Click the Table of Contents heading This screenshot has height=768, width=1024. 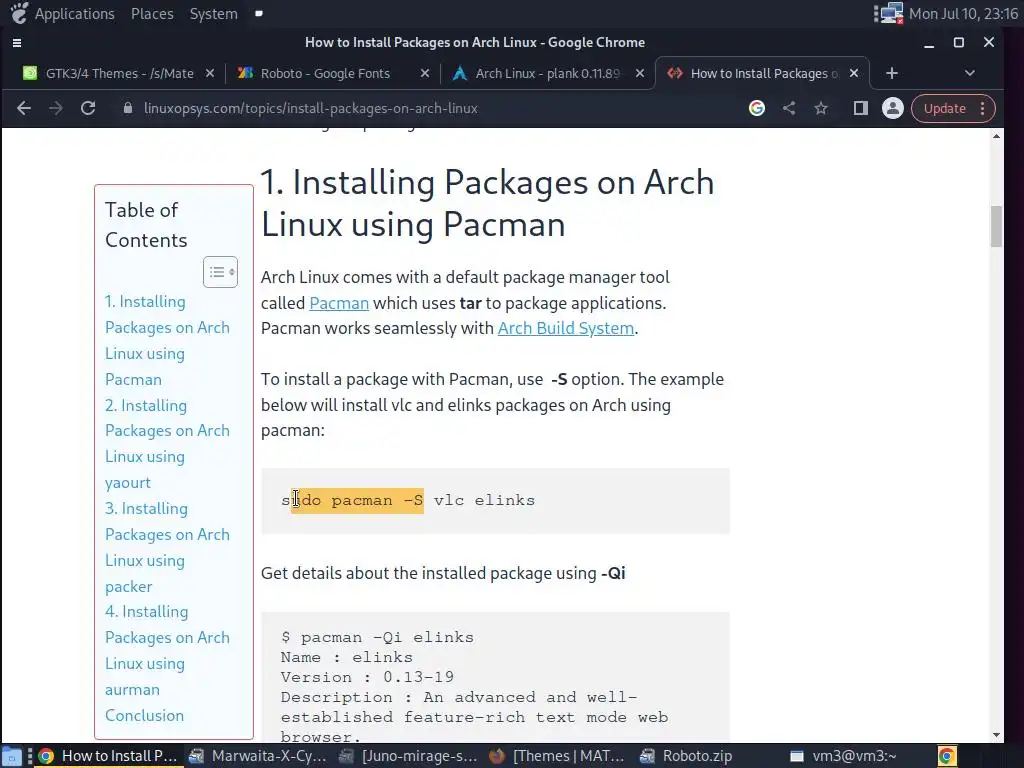(x=146, y=225)
